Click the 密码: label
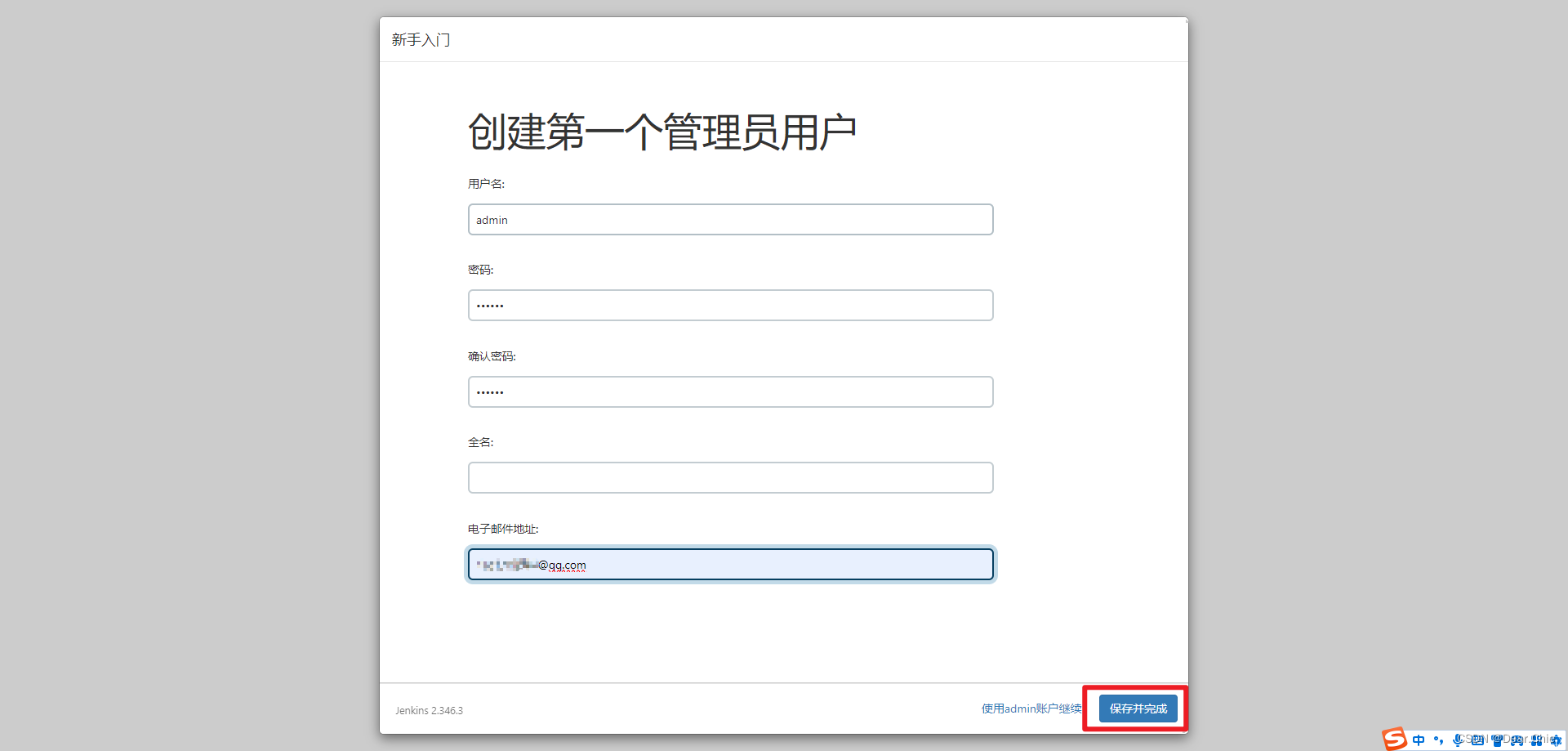 click(480, 270)
